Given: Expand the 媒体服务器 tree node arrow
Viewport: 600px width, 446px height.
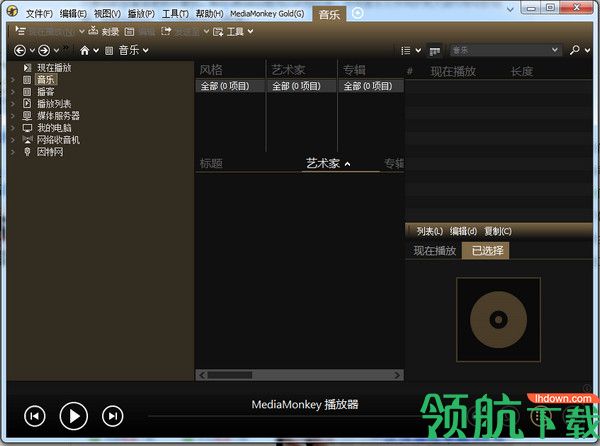Looking at the screenshot, I should (x=13, y=116).
